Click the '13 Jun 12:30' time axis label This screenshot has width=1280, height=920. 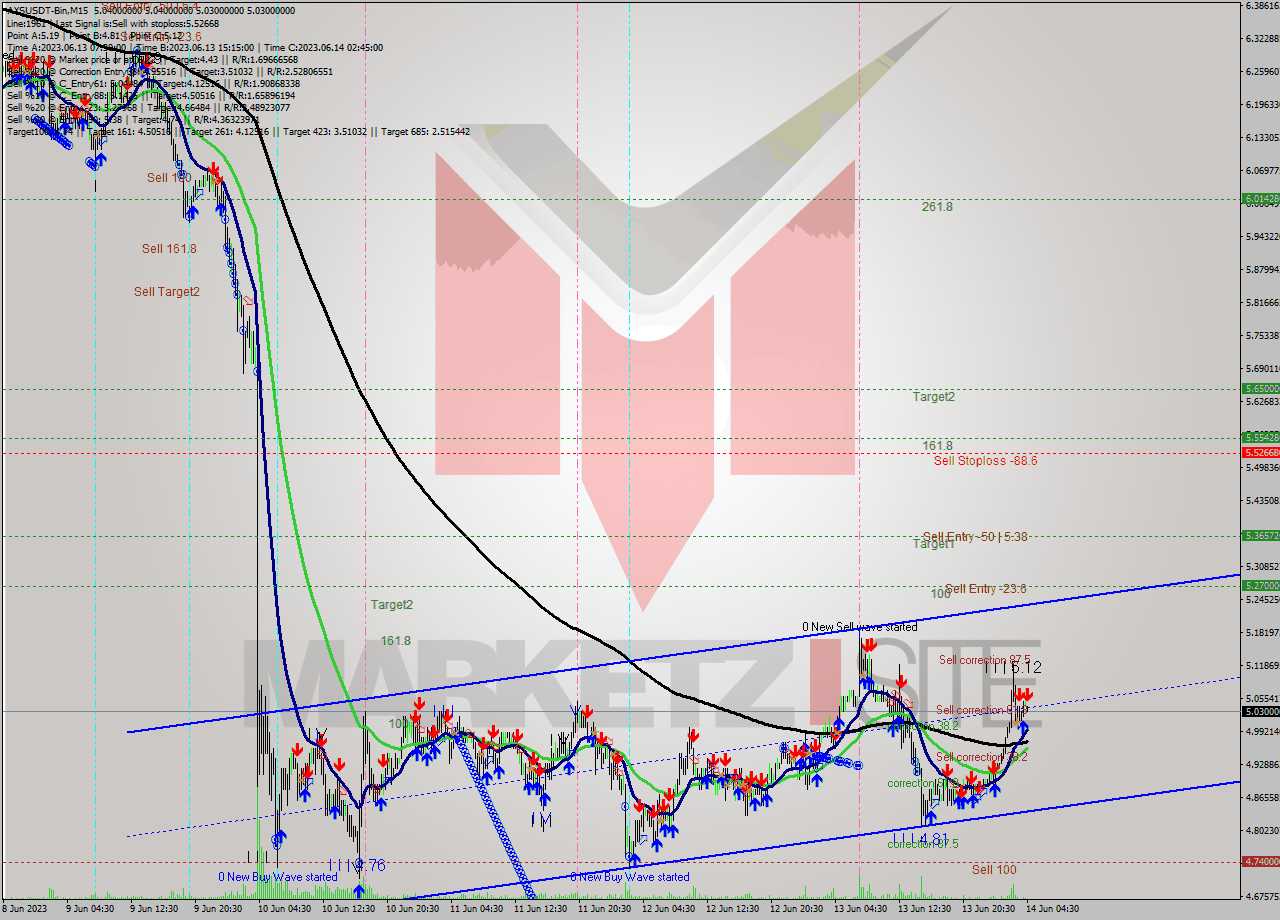pos(925,909)
